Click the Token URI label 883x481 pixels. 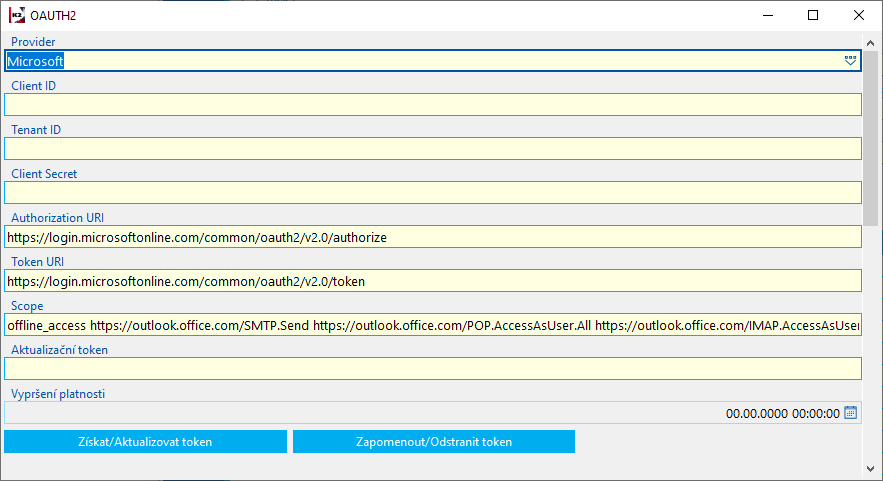point(37,261)
